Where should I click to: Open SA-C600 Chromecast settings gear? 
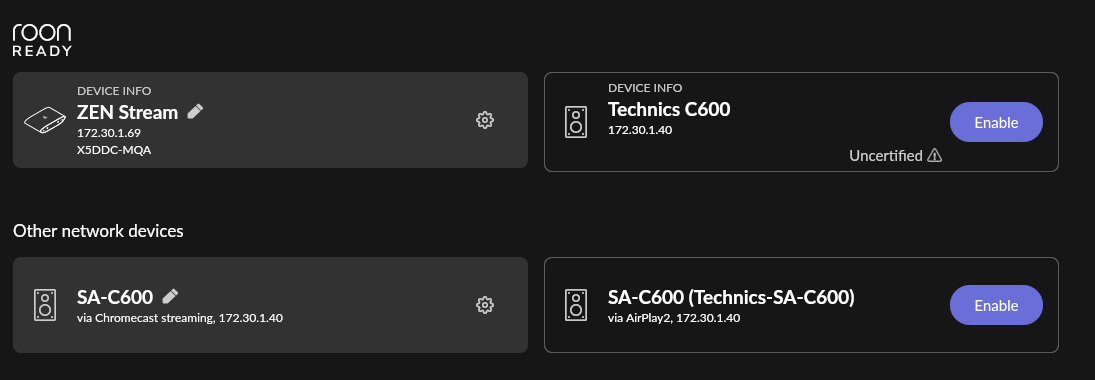click(485, 305)
